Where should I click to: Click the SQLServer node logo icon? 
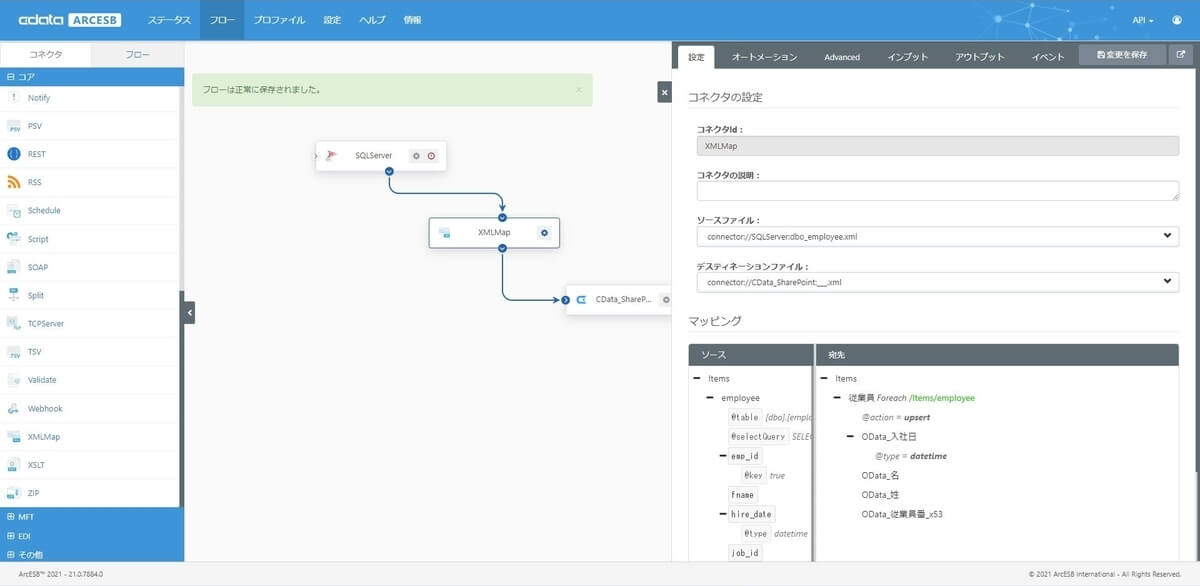pyautogui.click(x=332, y=156)
